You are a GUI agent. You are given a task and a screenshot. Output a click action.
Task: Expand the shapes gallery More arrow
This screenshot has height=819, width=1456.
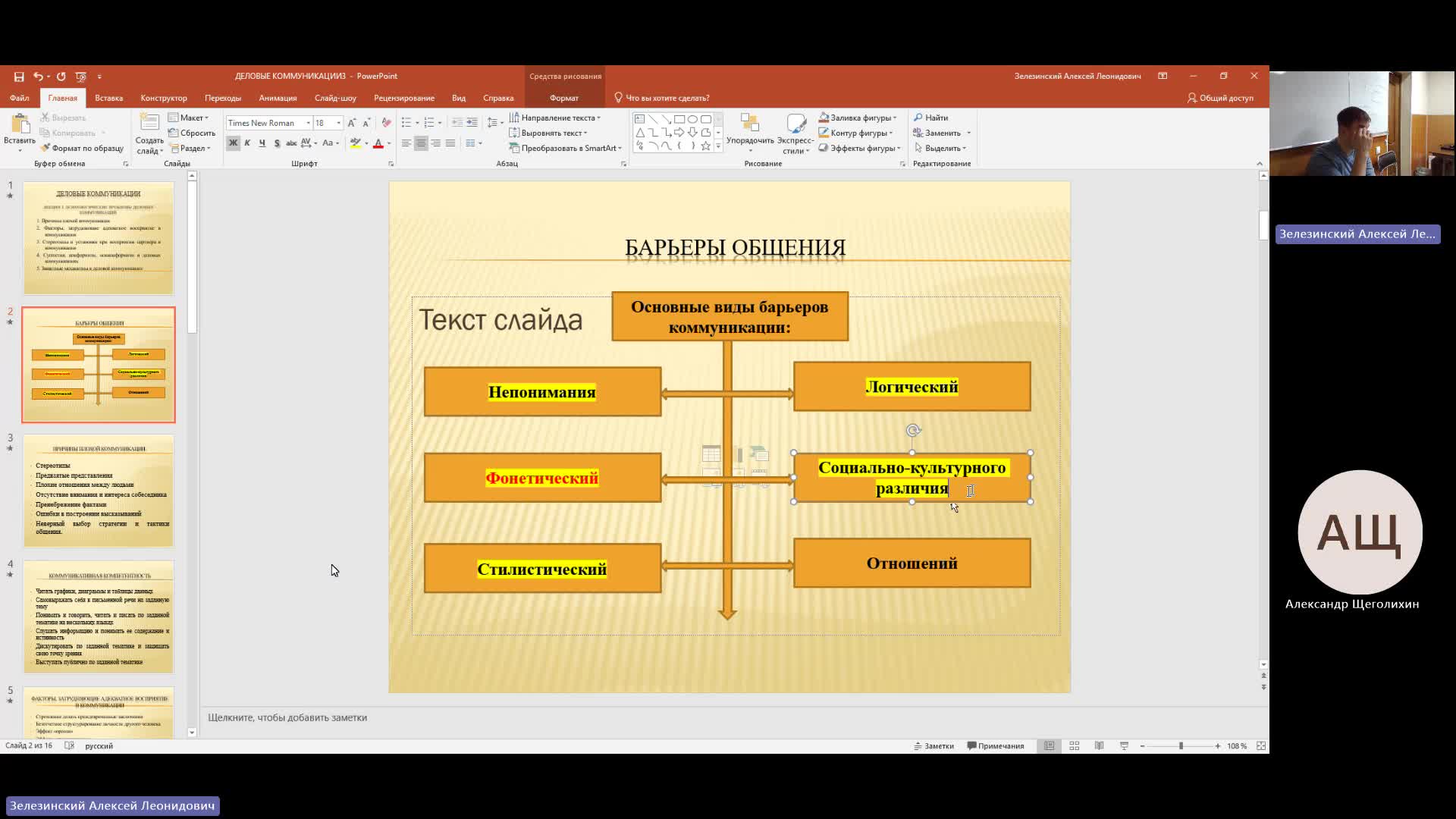tap(718, 146)
